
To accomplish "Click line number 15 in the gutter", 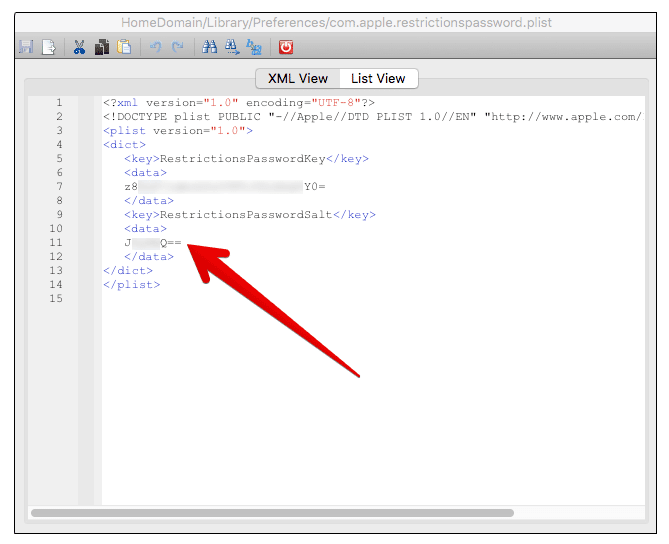I will tap(59, 299).
